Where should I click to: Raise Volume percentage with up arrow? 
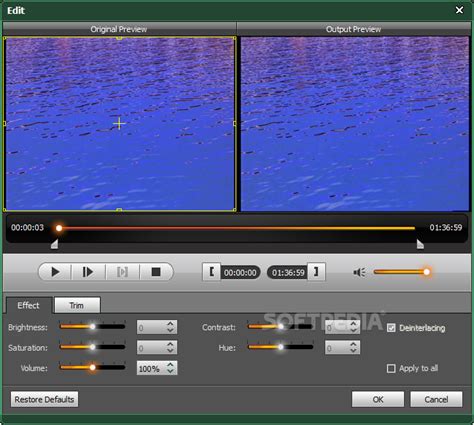(170, 365)
